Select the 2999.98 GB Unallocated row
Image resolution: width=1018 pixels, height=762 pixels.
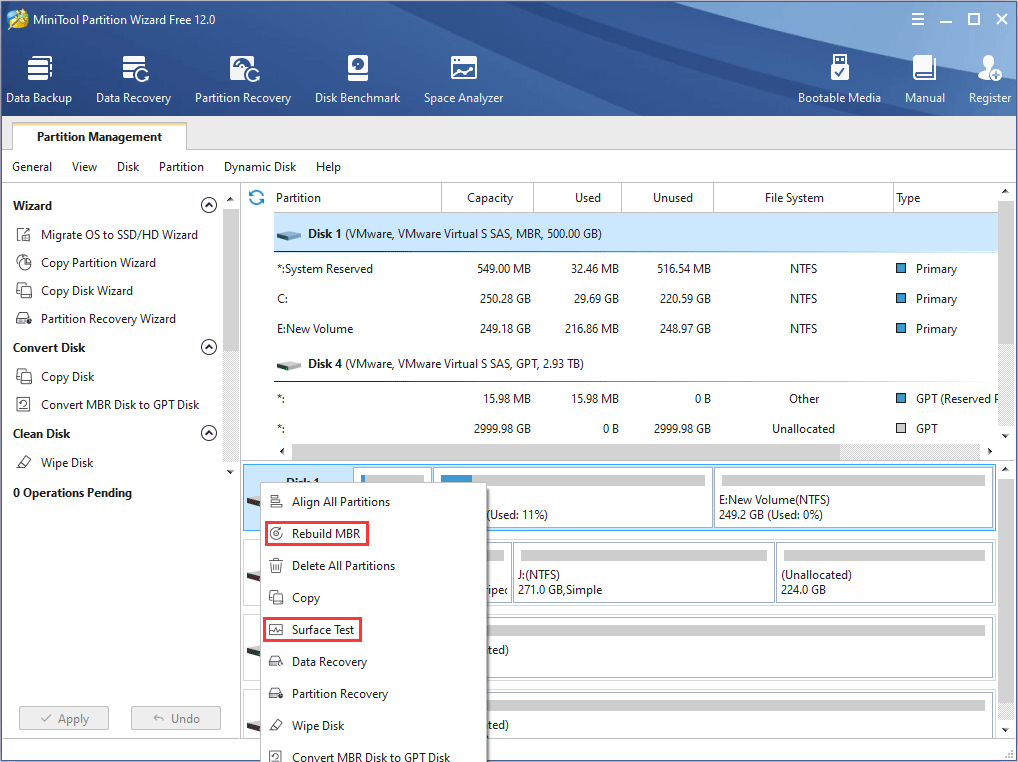(636, 428)
